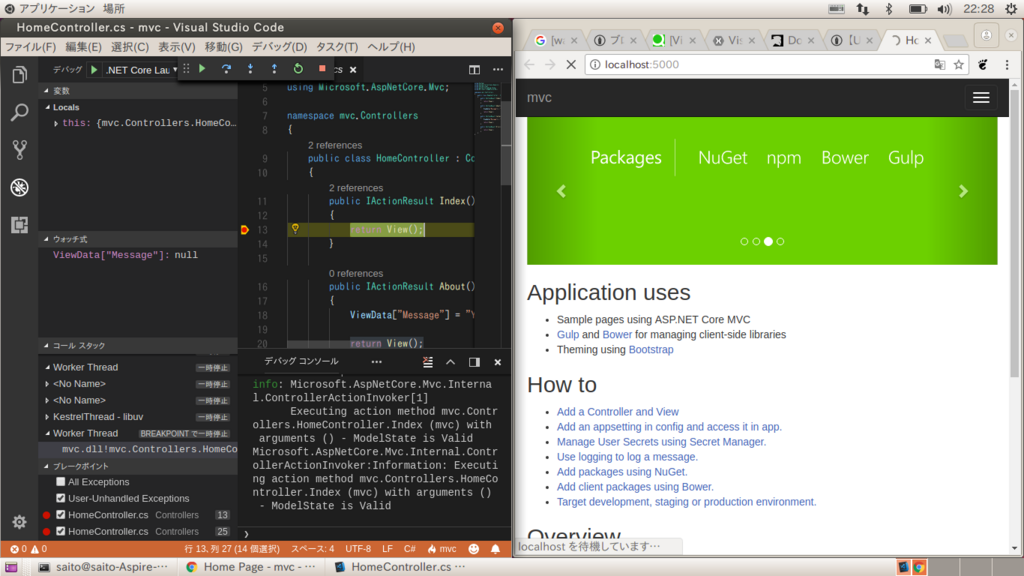Maximize the debug console panel
This screenshot has height=576, width=1024.
(451, 362)
